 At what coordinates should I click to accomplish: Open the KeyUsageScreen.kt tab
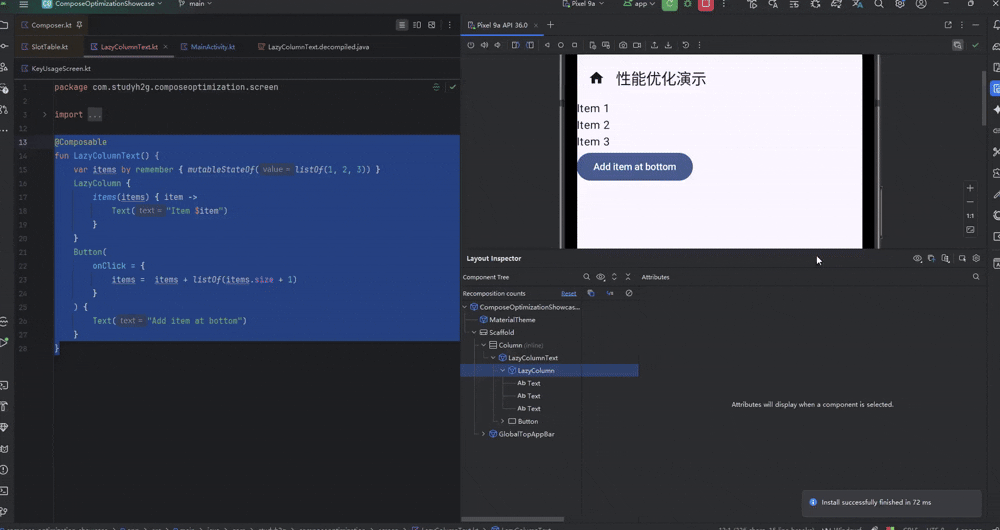(56, 68)
